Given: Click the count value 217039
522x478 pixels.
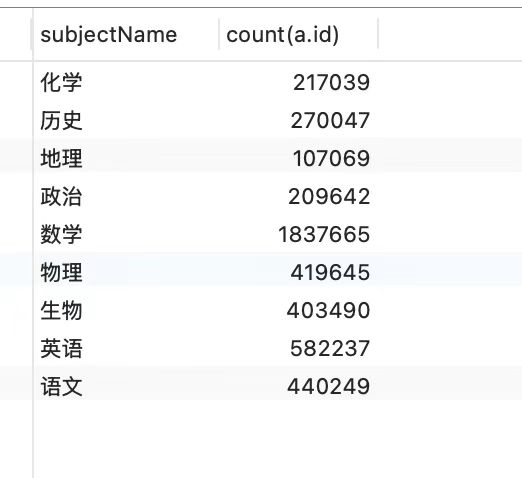Looking at the screenshot, I should (x=332, y=82).
